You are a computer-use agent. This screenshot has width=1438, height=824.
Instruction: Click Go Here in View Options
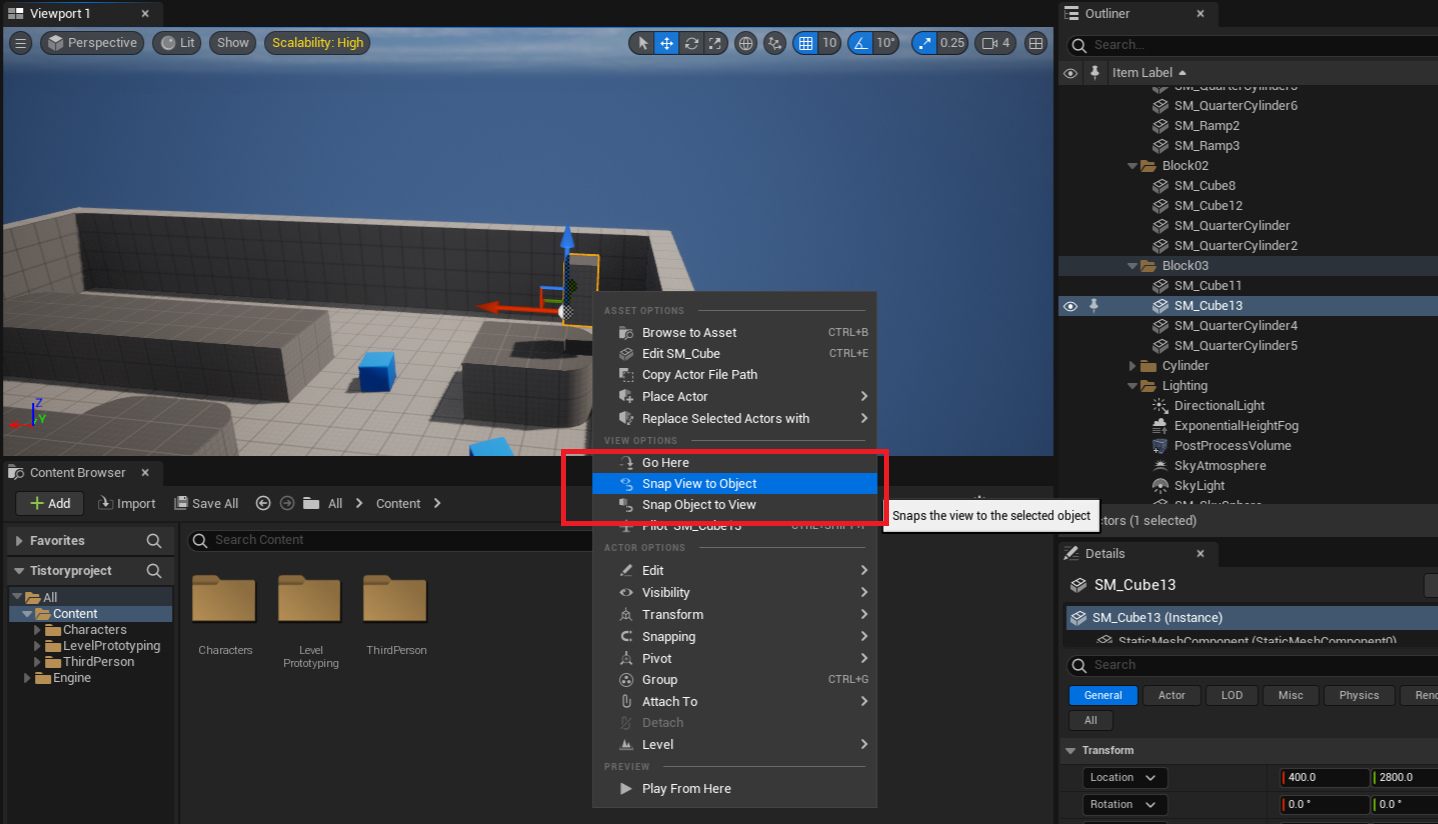pos(734,463)
